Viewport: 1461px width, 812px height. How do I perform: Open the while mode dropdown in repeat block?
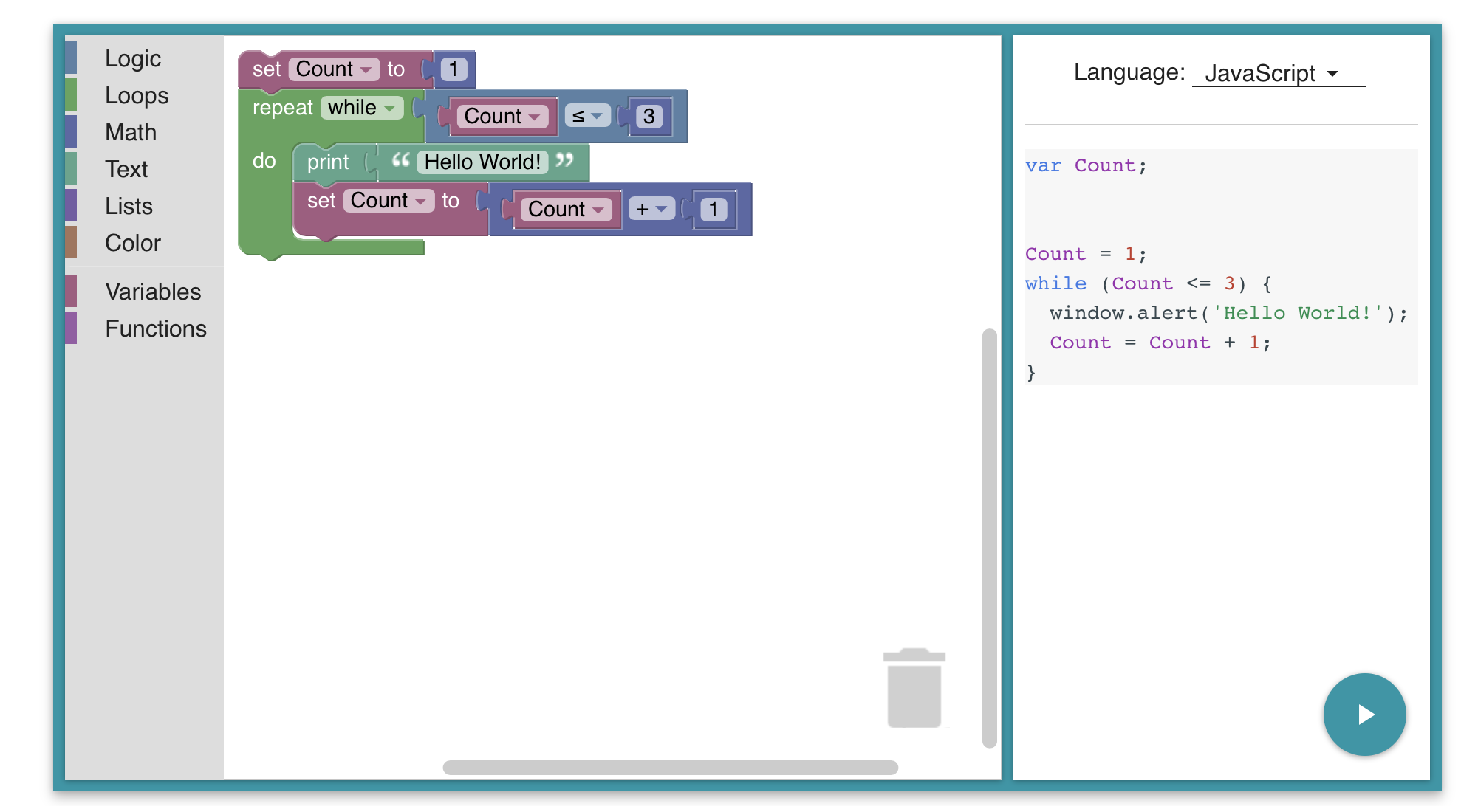point(362,108)
